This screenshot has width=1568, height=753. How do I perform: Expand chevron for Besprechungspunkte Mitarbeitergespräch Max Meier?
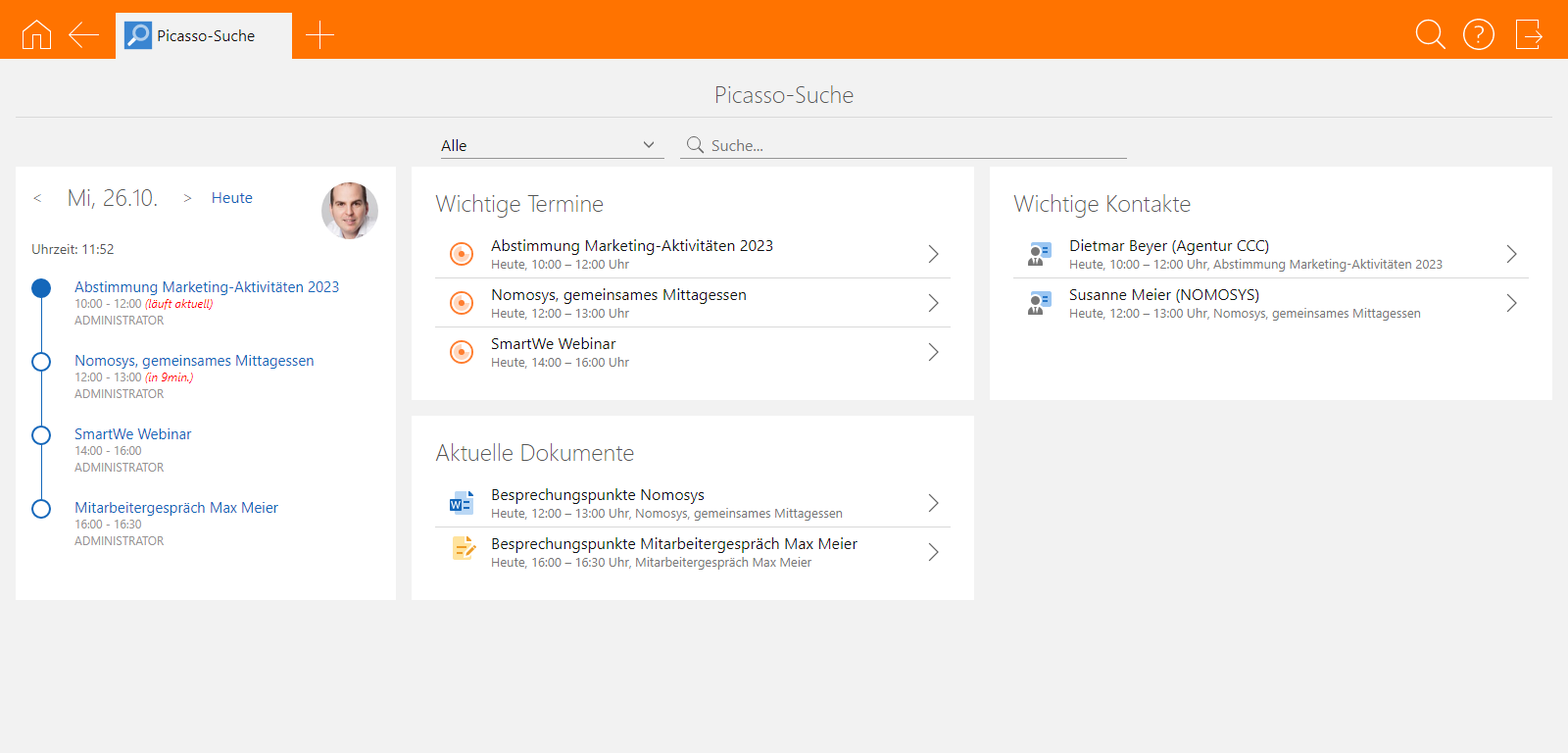click(933, 552)
